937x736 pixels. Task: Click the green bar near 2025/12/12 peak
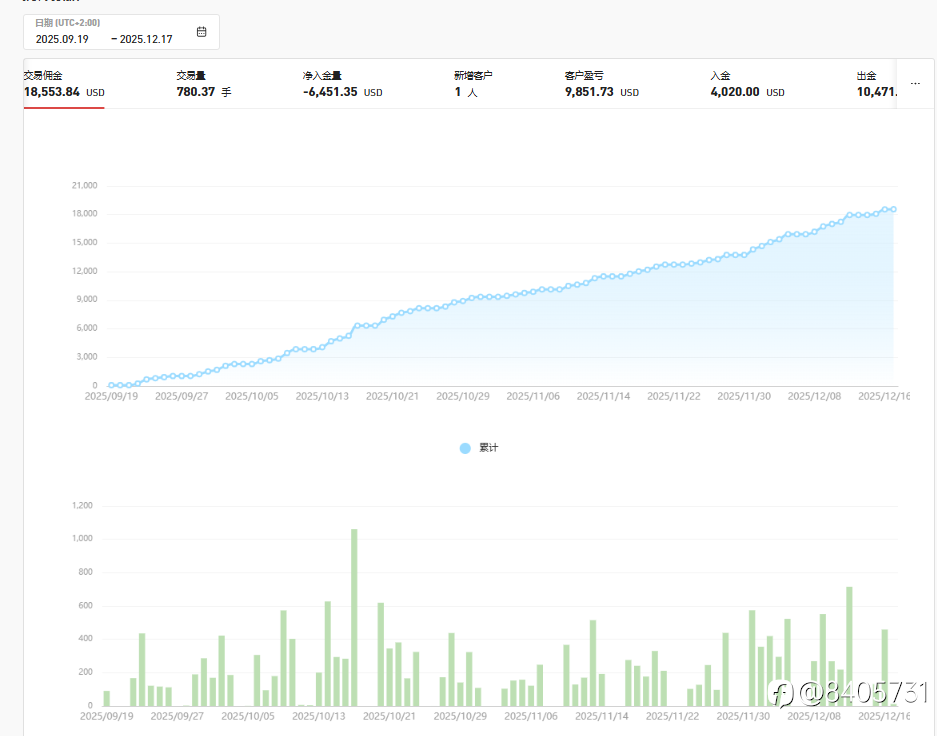[x=849, y=646]
